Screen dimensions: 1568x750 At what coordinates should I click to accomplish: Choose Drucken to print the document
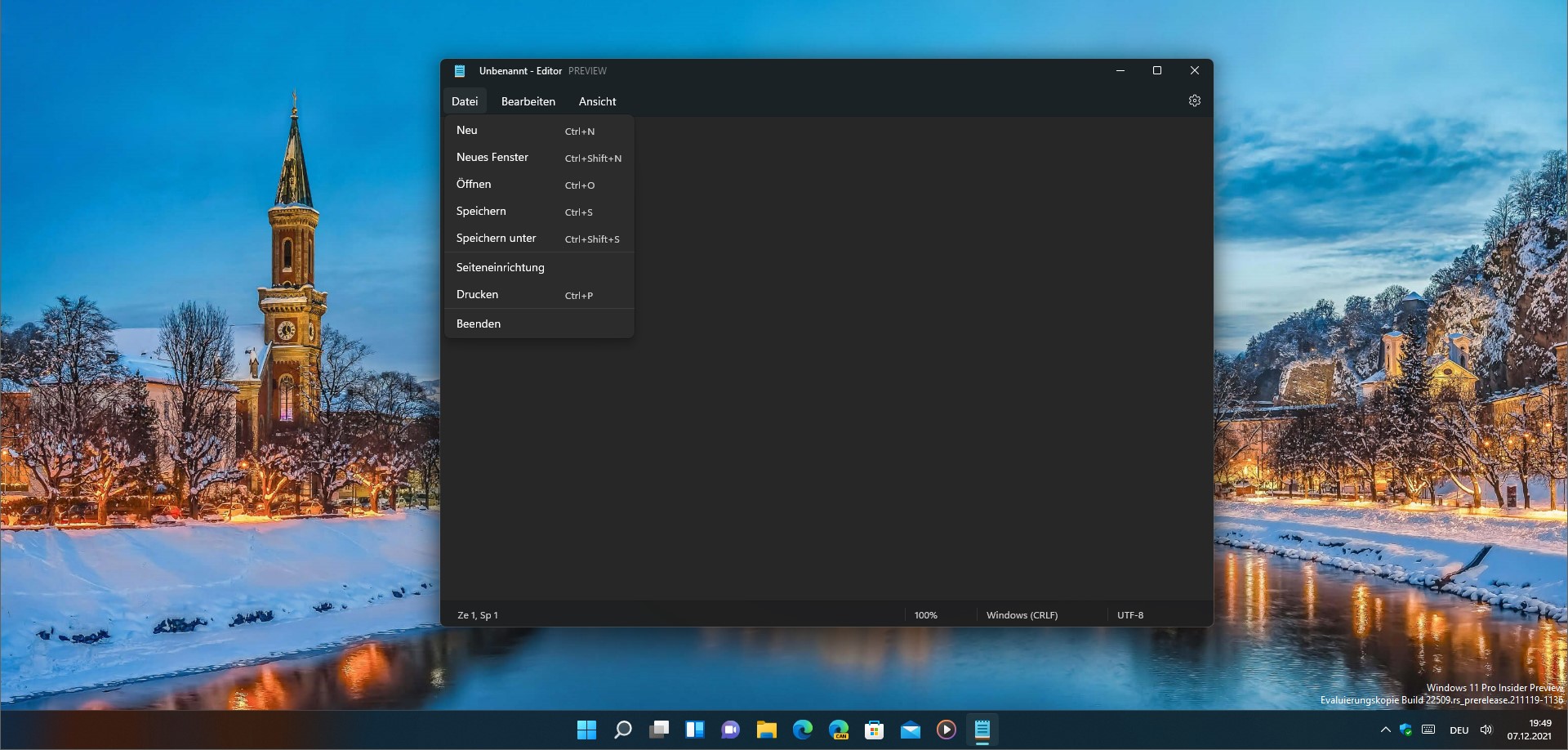(477, 294)
